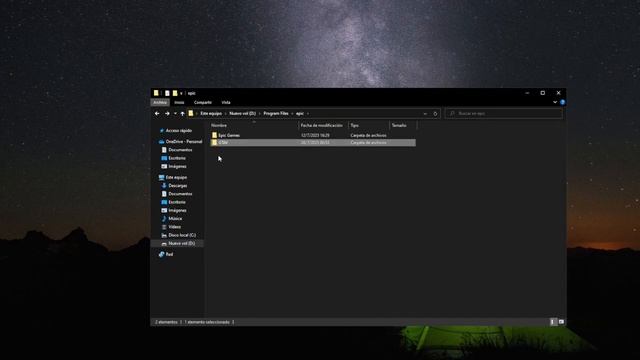The width and height of the screenshot is (640, 360).
Task: Click the New folder icon in title bar
Action: tap(175, 93)
